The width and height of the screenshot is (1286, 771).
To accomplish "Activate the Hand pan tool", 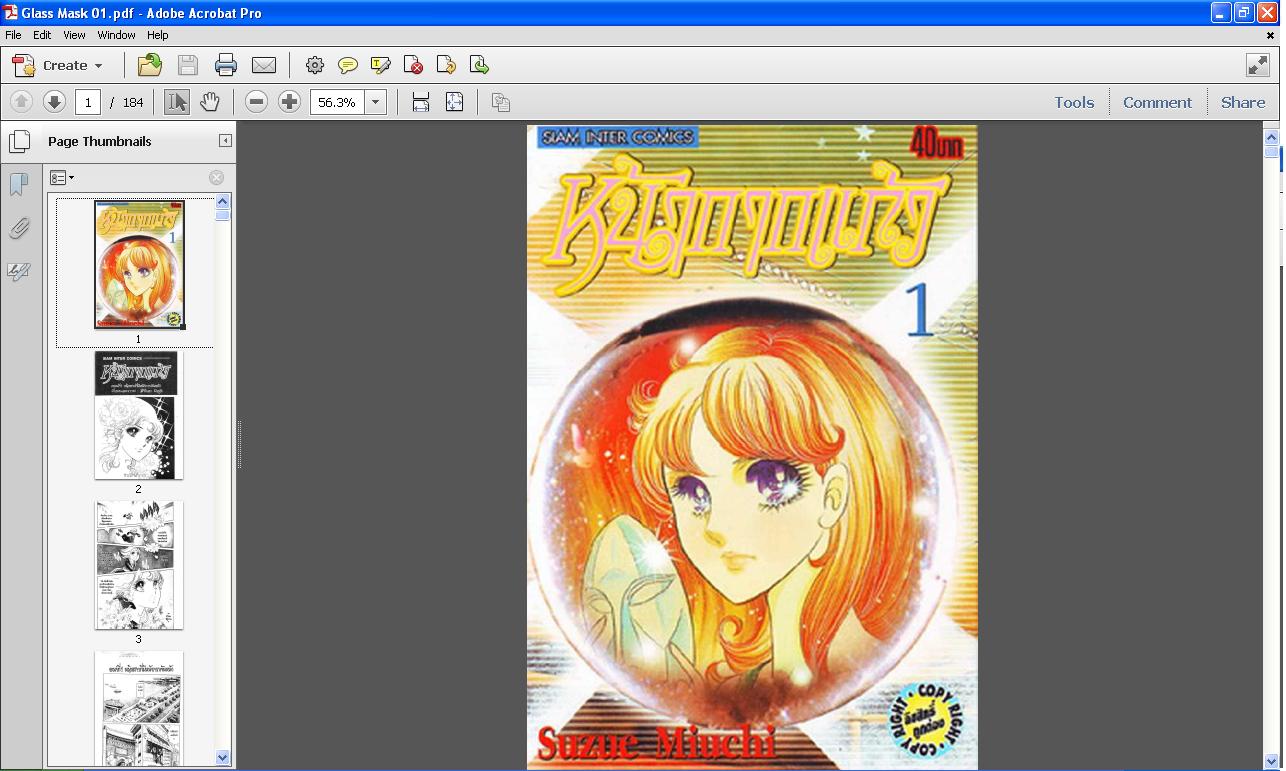I will tap(209, 101).
